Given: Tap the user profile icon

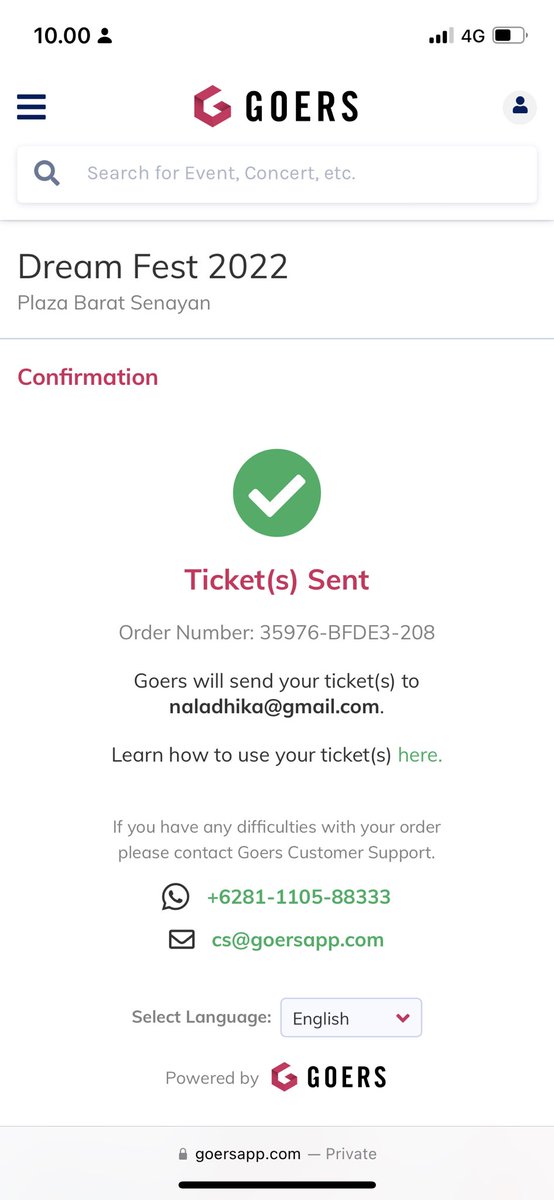Looking at the screenshot, I should [519, 106].
